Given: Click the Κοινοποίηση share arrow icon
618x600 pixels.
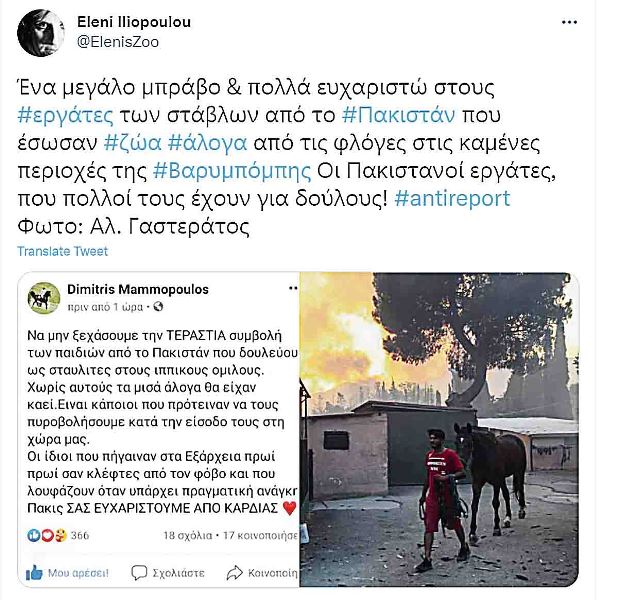Looking at the screenshot, I should (x=235, y=572).
